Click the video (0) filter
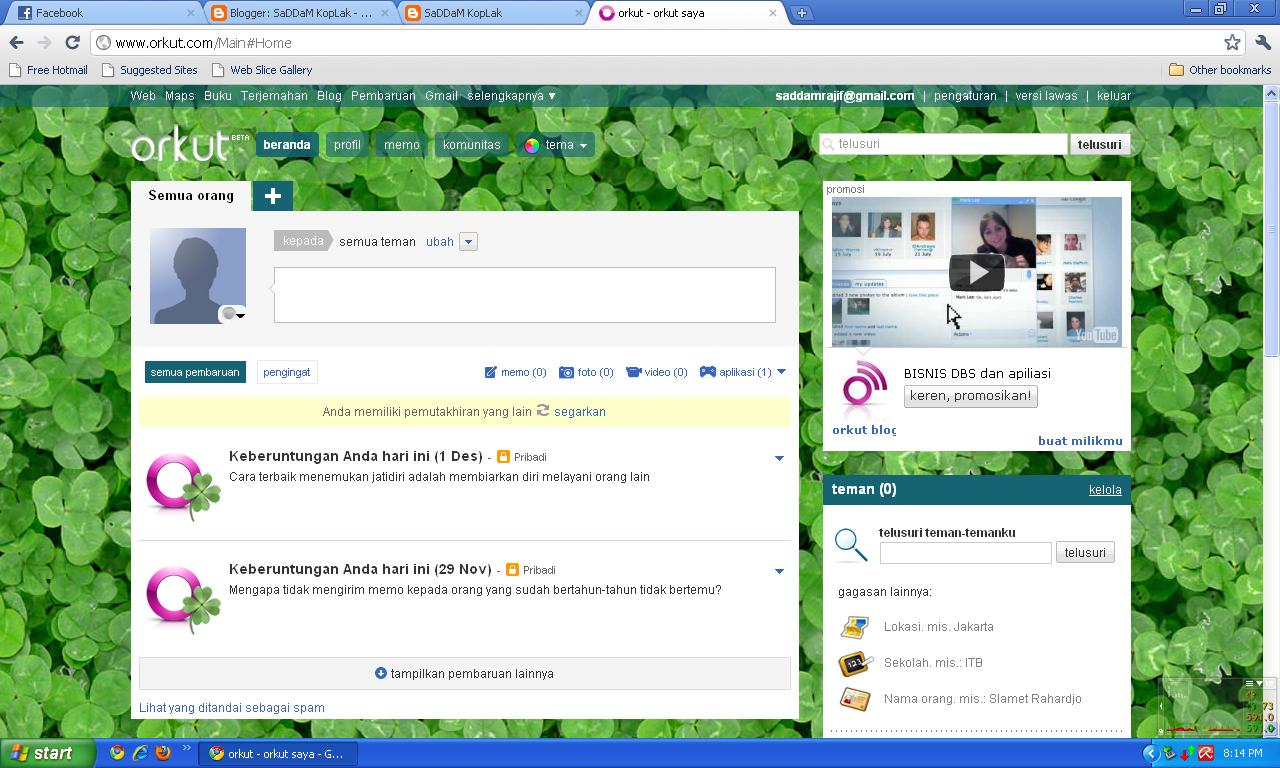The width and height of the screenshot is (1280, 768). coord(656,372)
